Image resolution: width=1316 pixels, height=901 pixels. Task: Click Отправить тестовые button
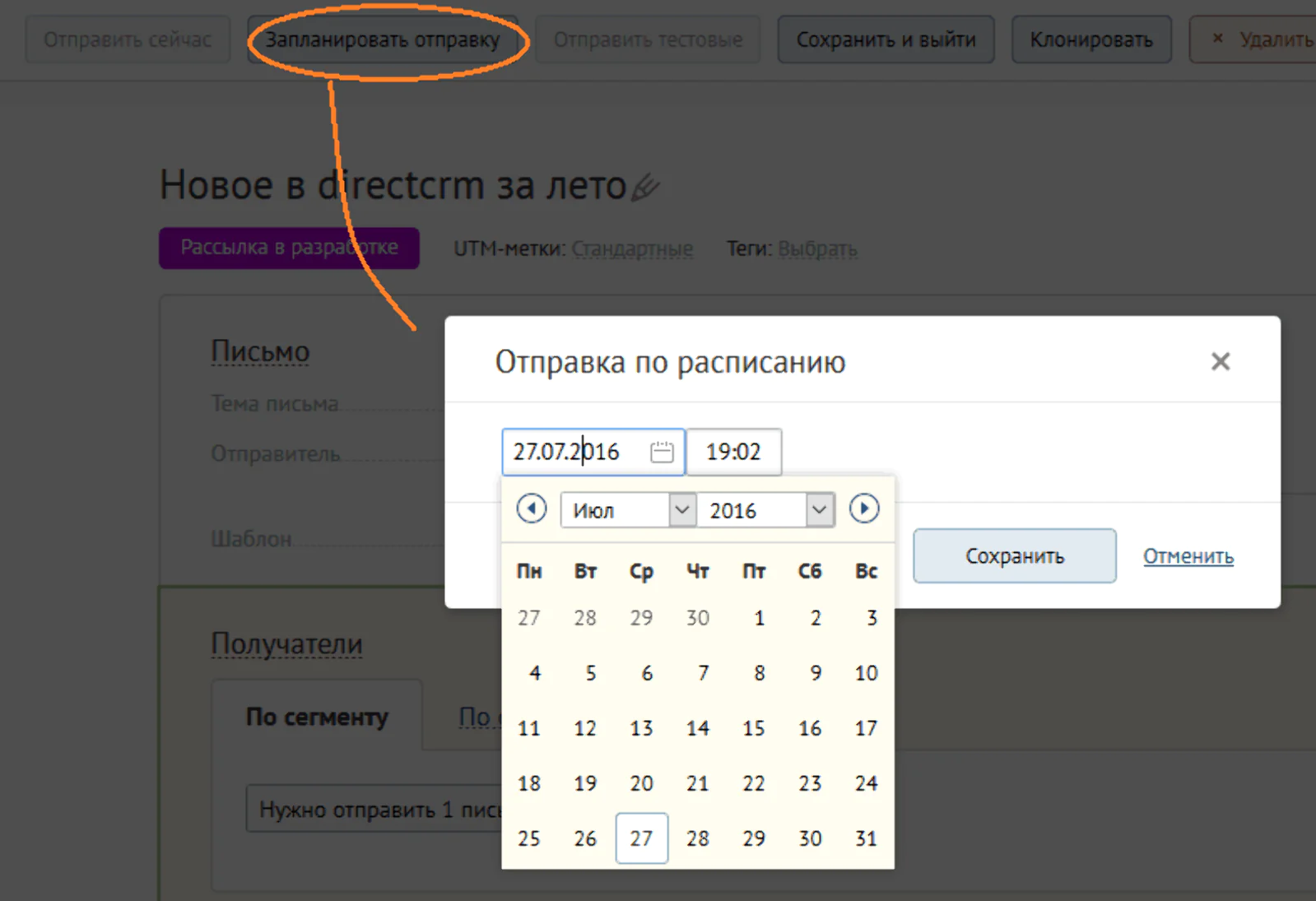(648, 39)
